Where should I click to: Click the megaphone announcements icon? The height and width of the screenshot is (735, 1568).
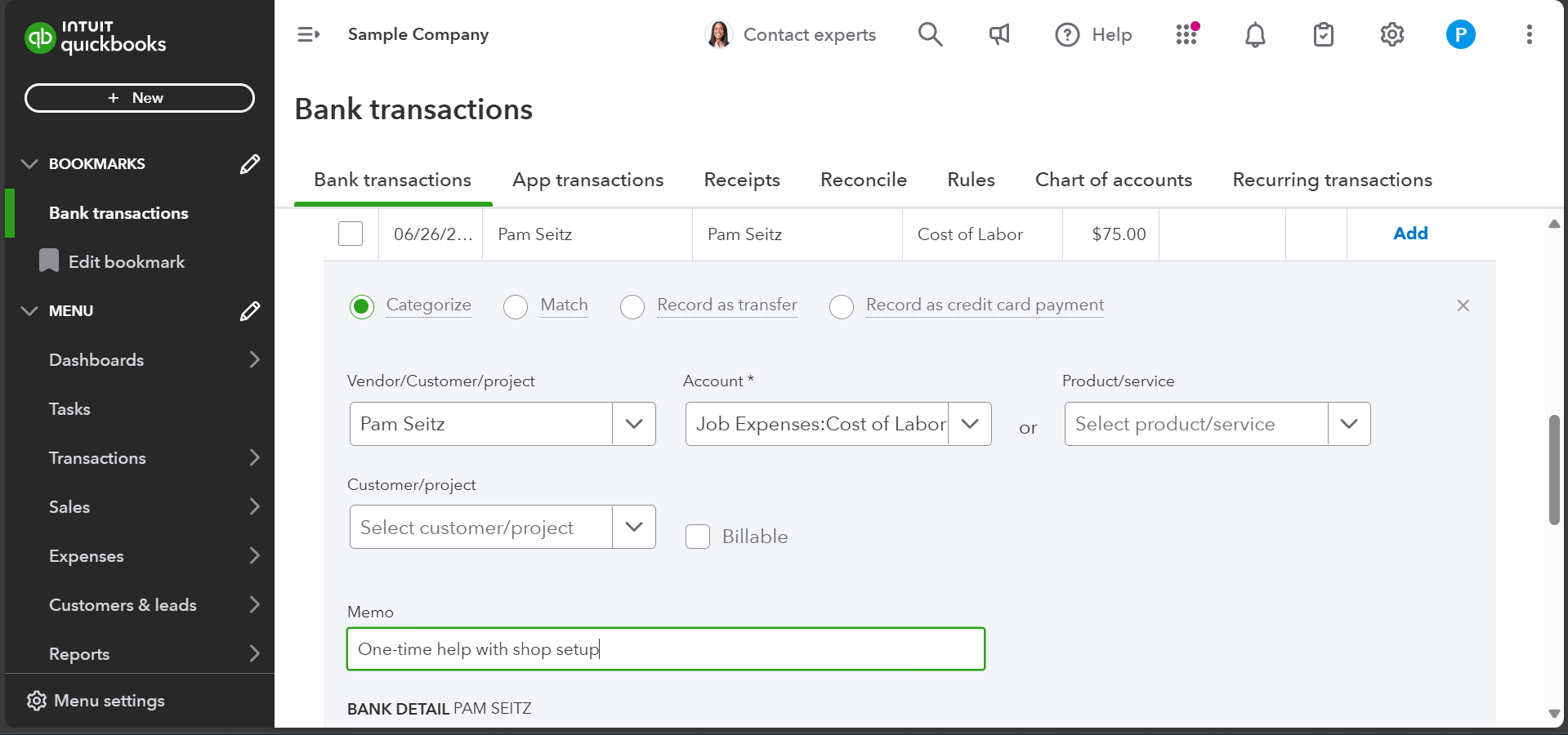click(x=998, y=34)
